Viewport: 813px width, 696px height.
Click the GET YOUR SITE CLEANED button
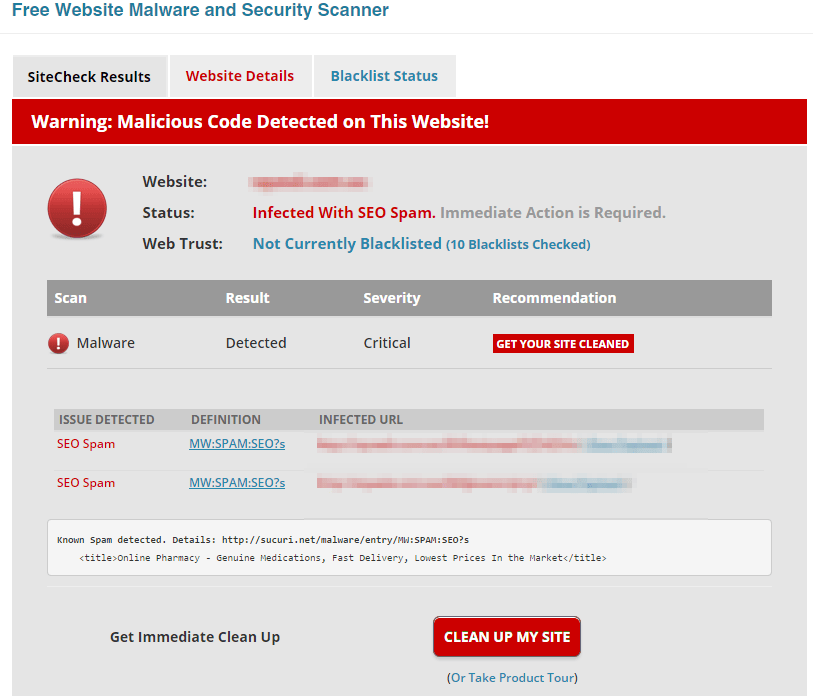(562, 343)
